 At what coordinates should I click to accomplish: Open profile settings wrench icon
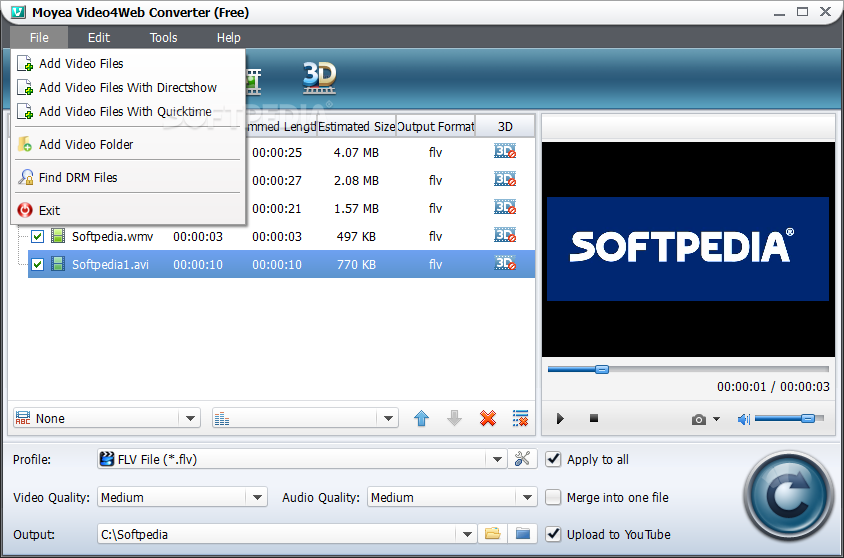[522, 459]
